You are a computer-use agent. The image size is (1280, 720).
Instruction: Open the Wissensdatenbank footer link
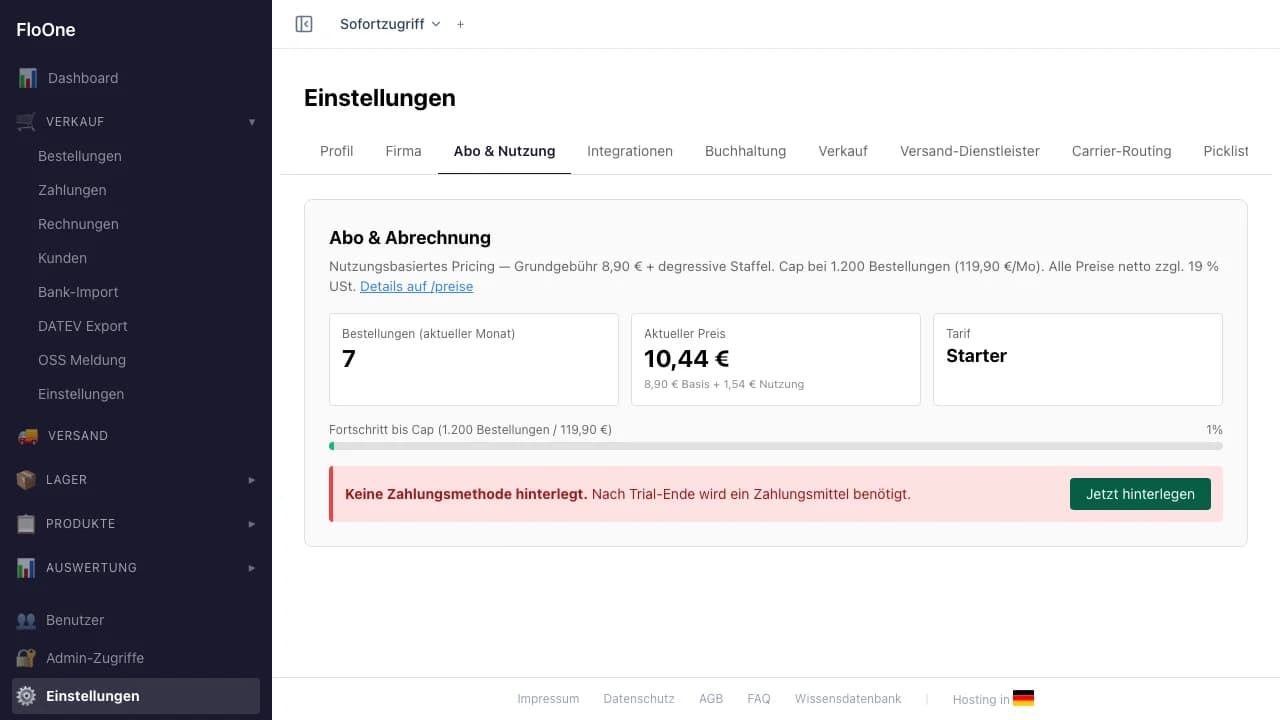coord(848,699)
